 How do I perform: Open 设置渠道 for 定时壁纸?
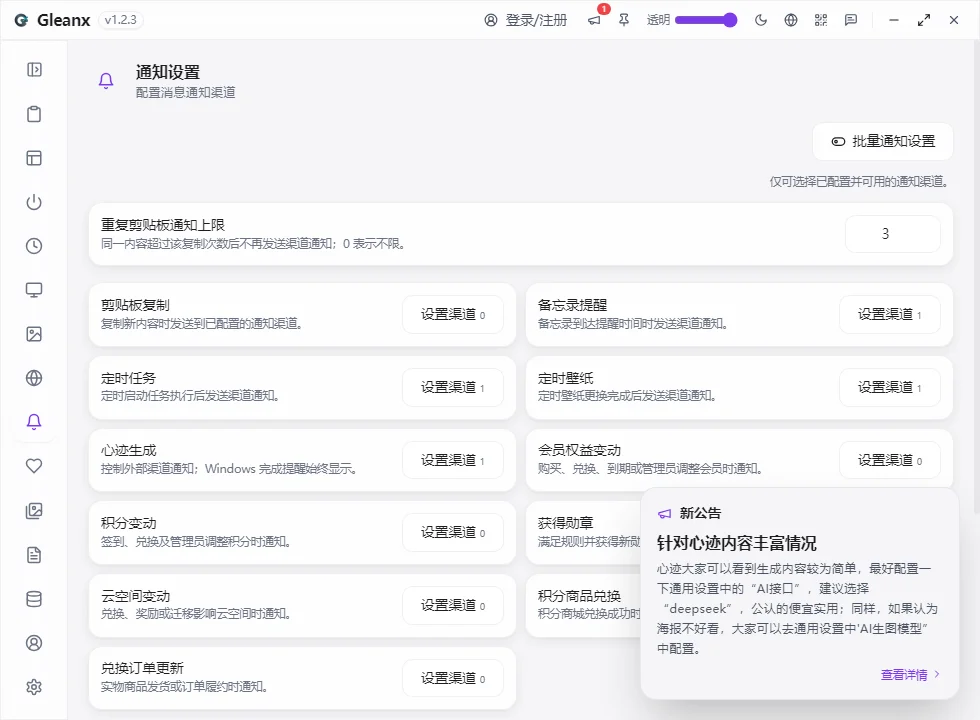[x=890, y=388]
